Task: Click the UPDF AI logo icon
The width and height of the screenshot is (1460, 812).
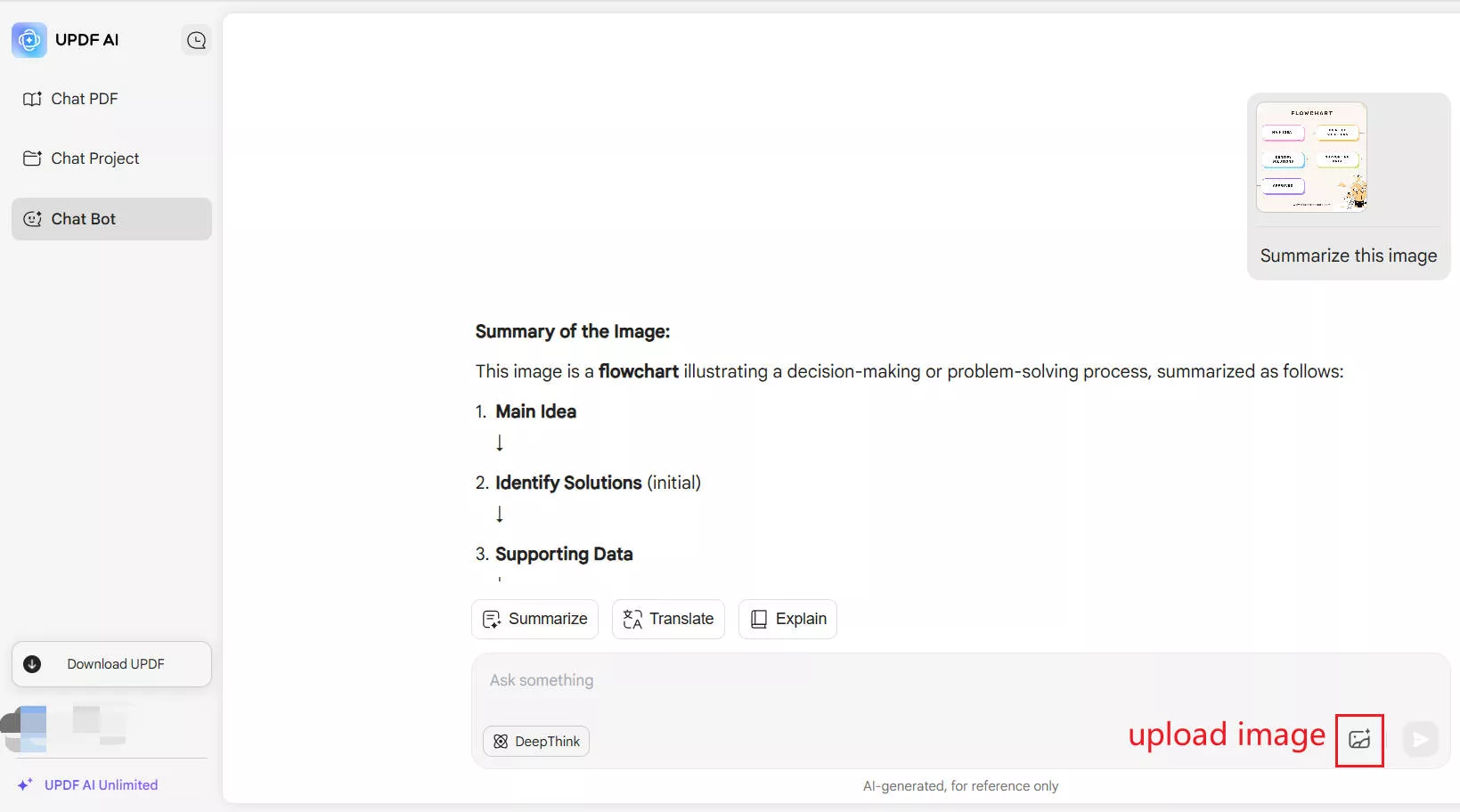Action: [29, 40]
